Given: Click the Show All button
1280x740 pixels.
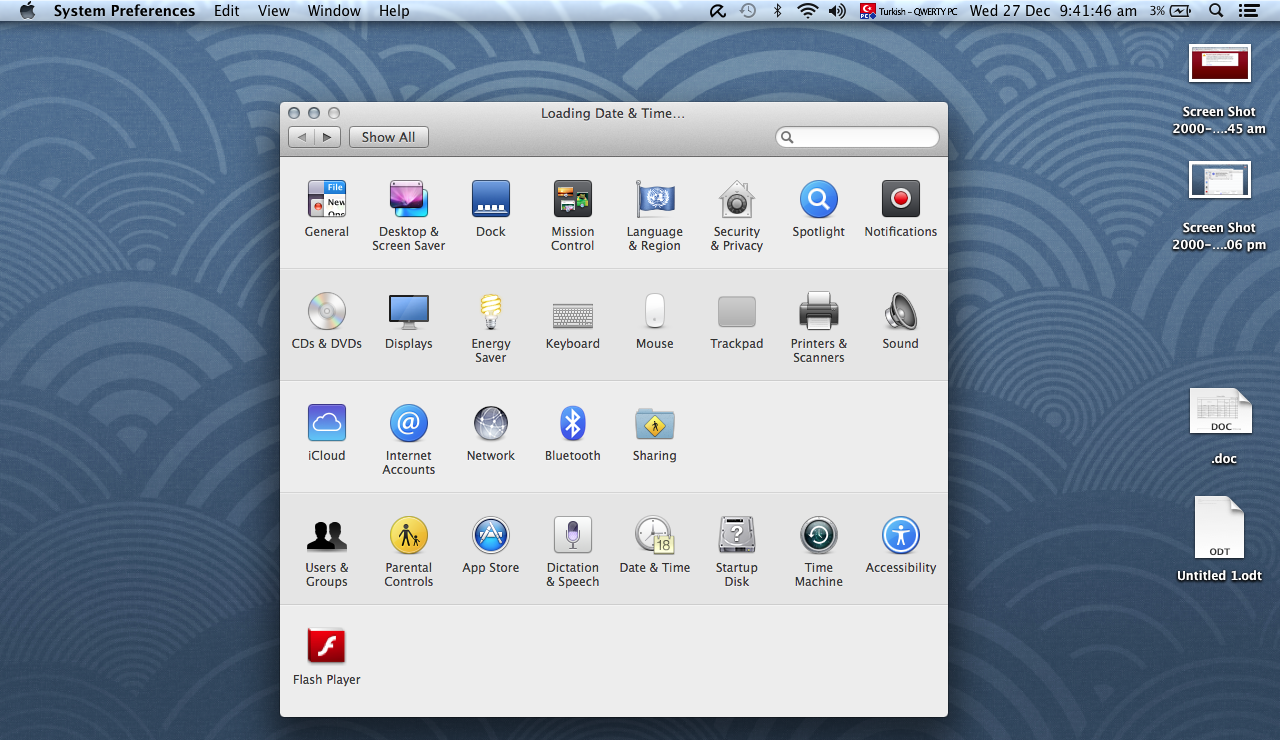Looking at the screenshot, I should (x=388, y=137).
